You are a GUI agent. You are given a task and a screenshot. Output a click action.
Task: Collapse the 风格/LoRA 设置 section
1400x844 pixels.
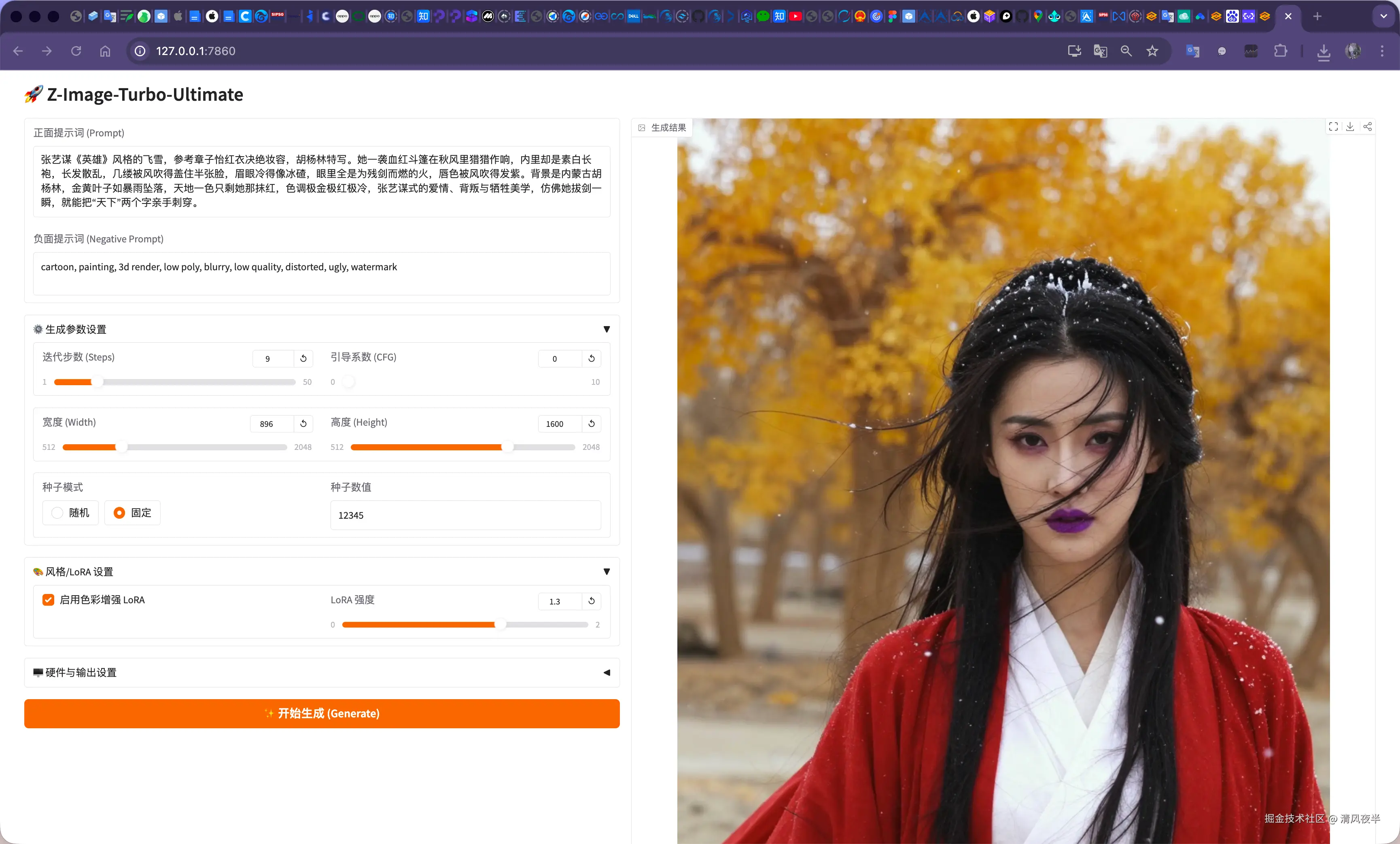click(606, 572)
